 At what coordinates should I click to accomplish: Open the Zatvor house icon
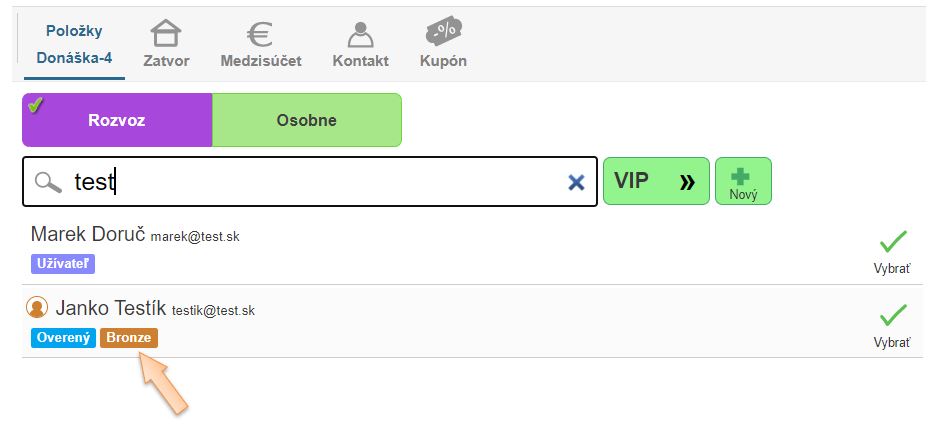166,35
